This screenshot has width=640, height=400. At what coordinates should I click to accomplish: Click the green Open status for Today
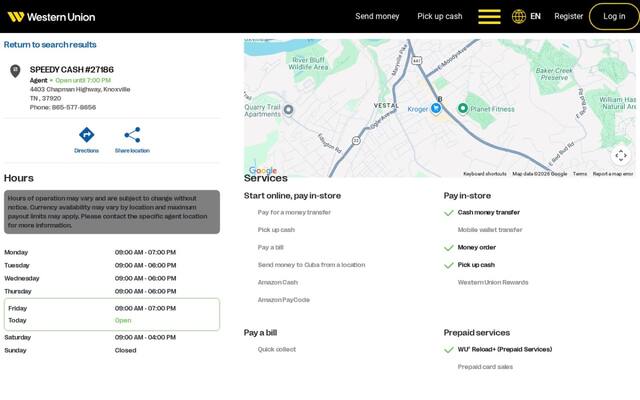pos(123,320)
